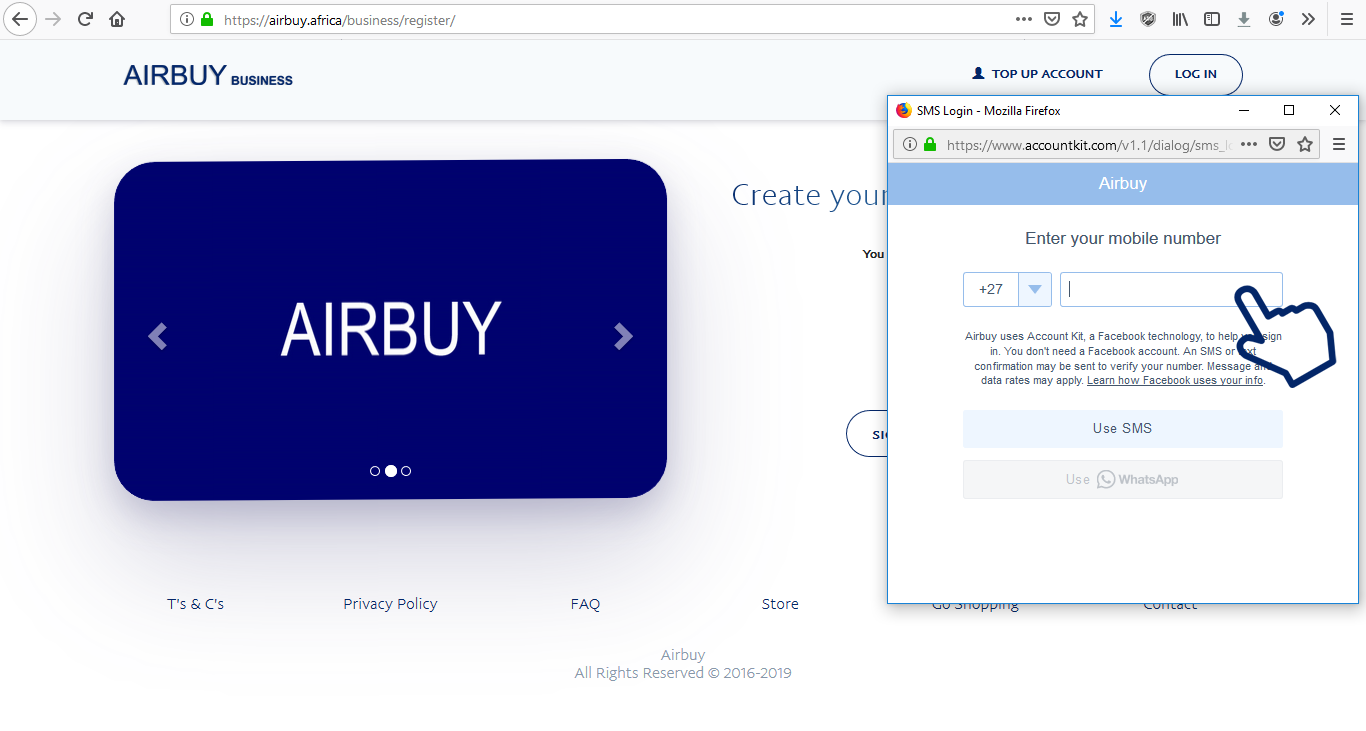Open main Firefox hamburger menu

(1346, 19)
